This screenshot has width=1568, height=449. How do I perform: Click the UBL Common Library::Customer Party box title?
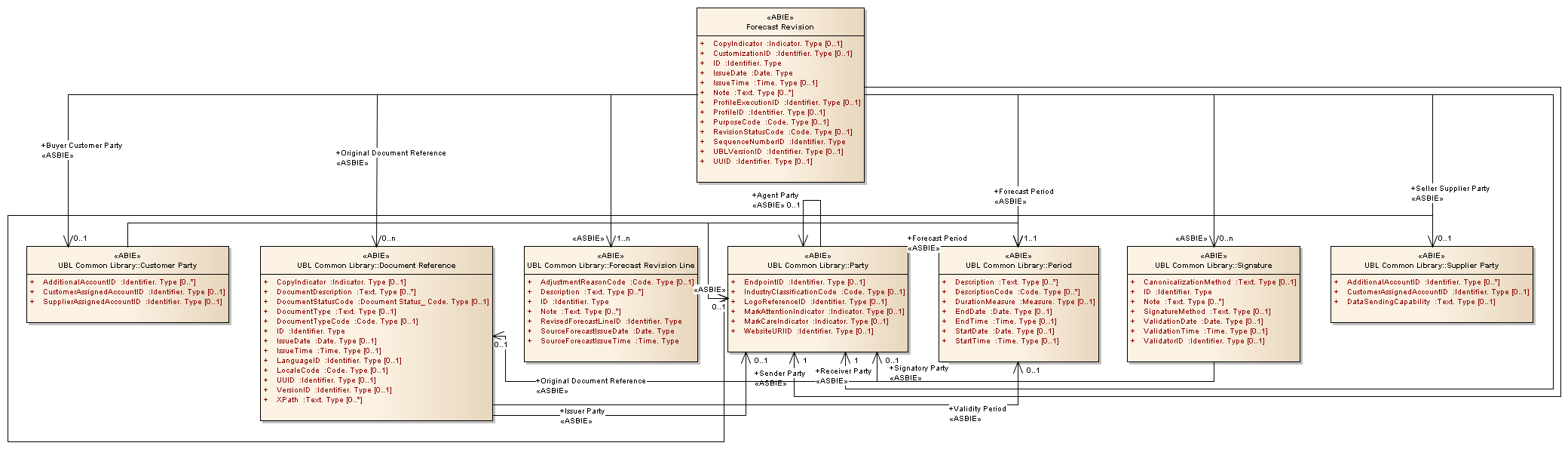point(127,266)
